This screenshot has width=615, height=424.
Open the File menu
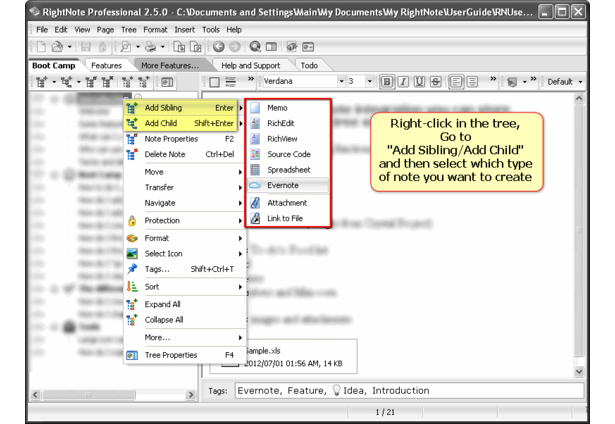pyautogui.click(x=42, y=30)
